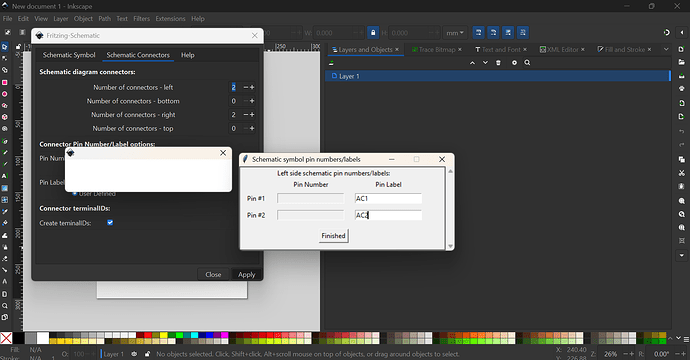Image resolution: width=690 pixels, height=360 pixels.
Task: Click the lock width and height icon
Action: (x=373, y=33)
